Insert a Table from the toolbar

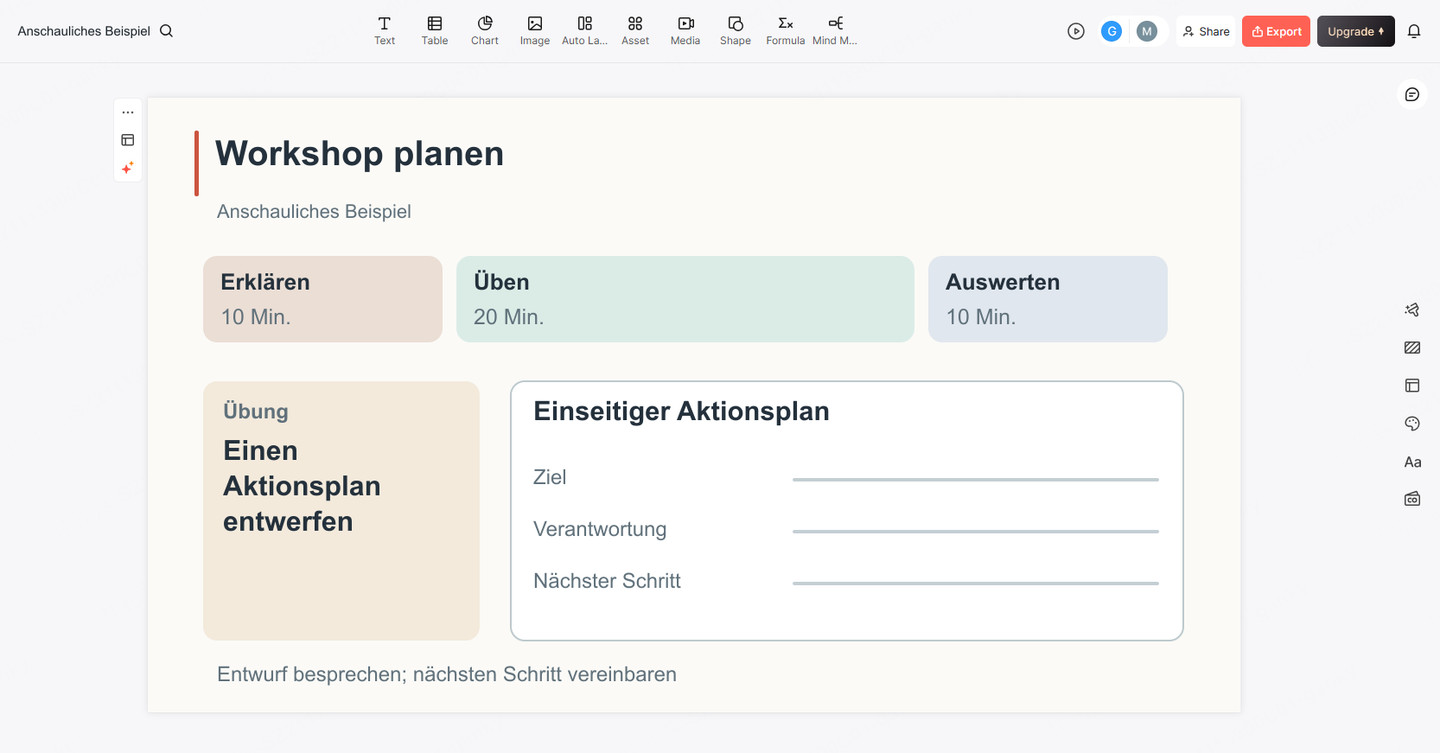coord(434,30)
